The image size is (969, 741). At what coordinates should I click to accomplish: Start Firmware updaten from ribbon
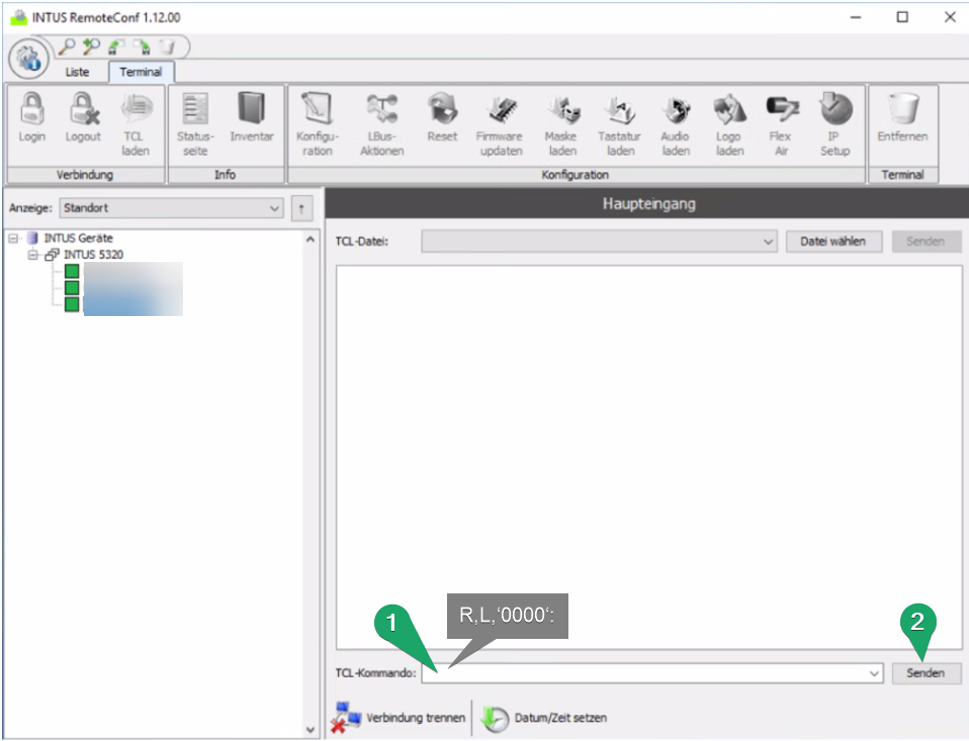499,110
